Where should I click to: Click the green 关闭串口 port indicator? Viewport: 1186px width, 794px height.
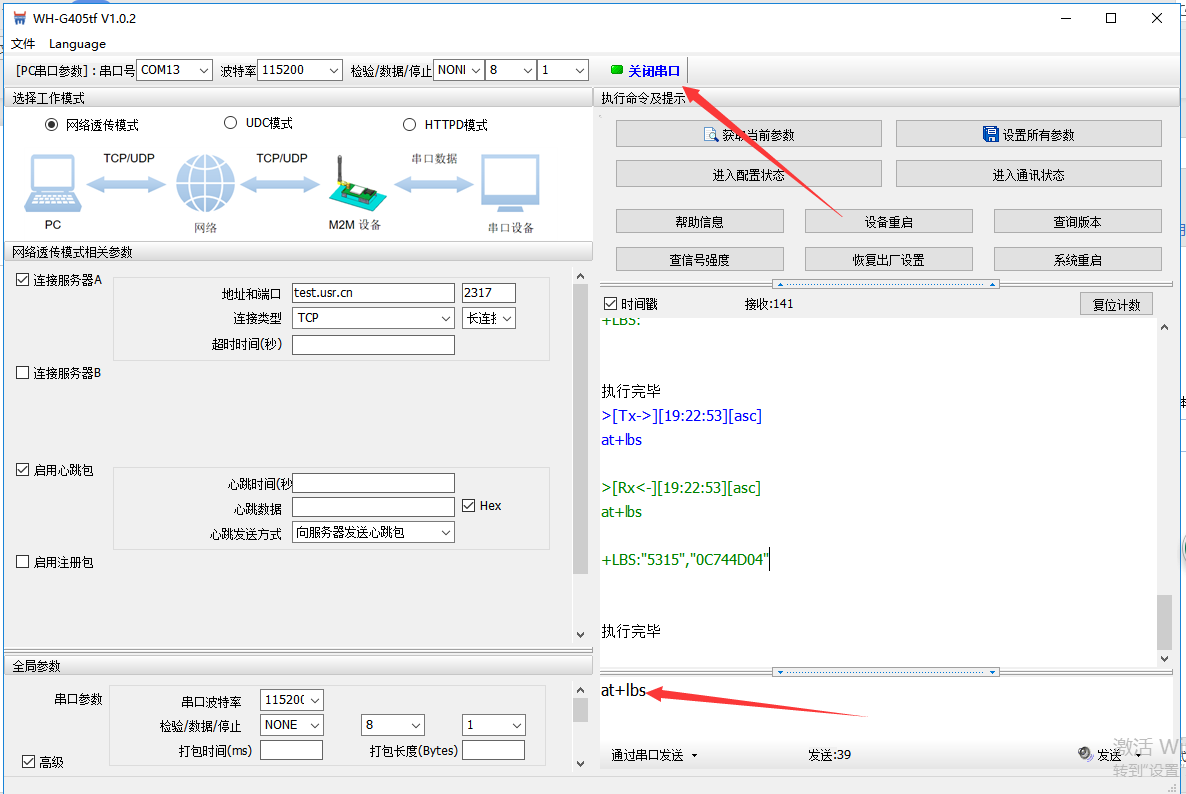[645, 71]
